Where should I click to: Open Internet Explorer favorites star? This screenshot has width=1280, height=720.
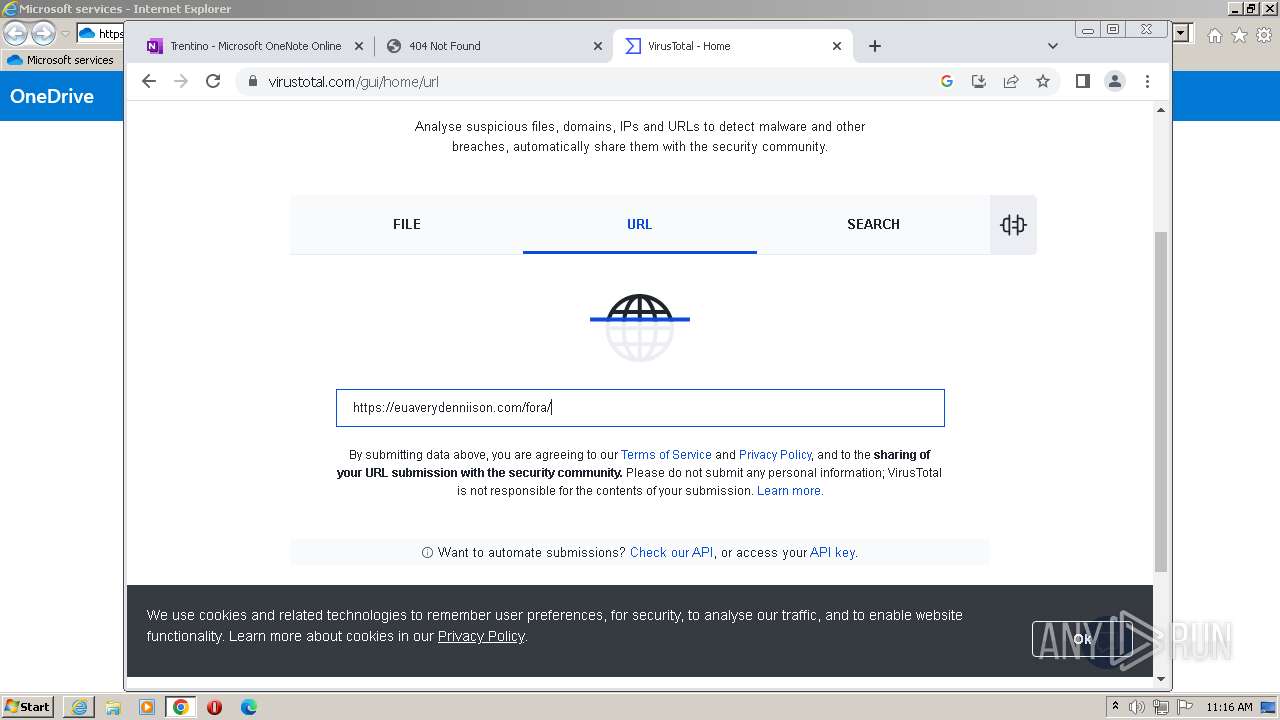click(x=1239, y=35)
